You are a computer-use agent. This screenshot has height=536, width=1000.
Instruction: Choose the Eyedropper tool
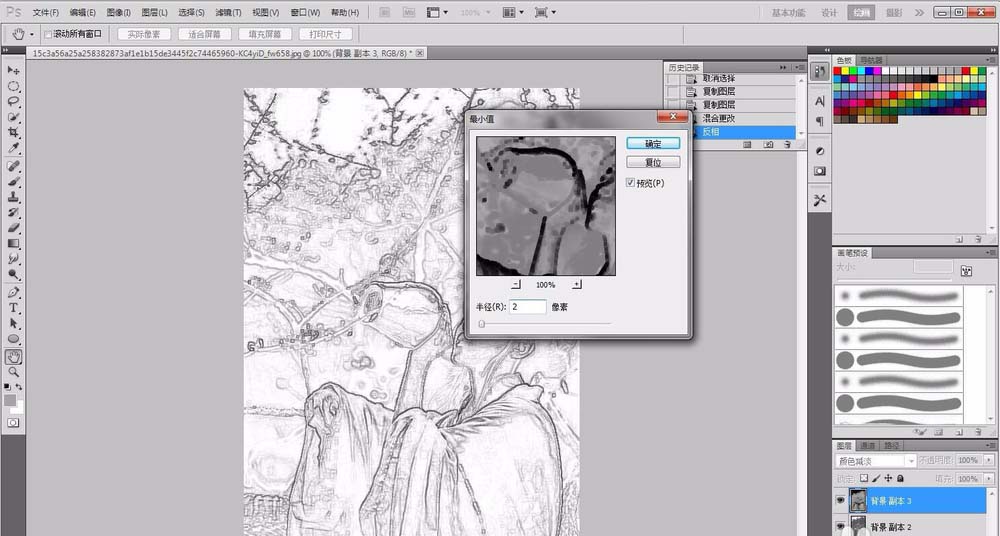pyautogui.click(x=14, y=148)
